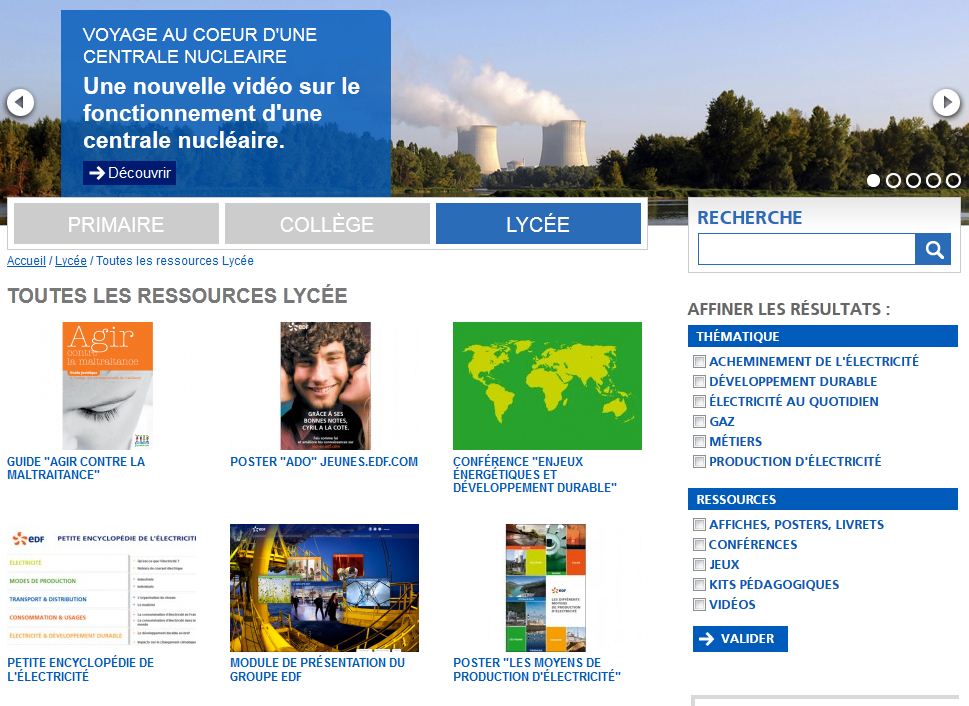Advance to next carousel slide arrow
969x706 pixels.
point(946,102)
